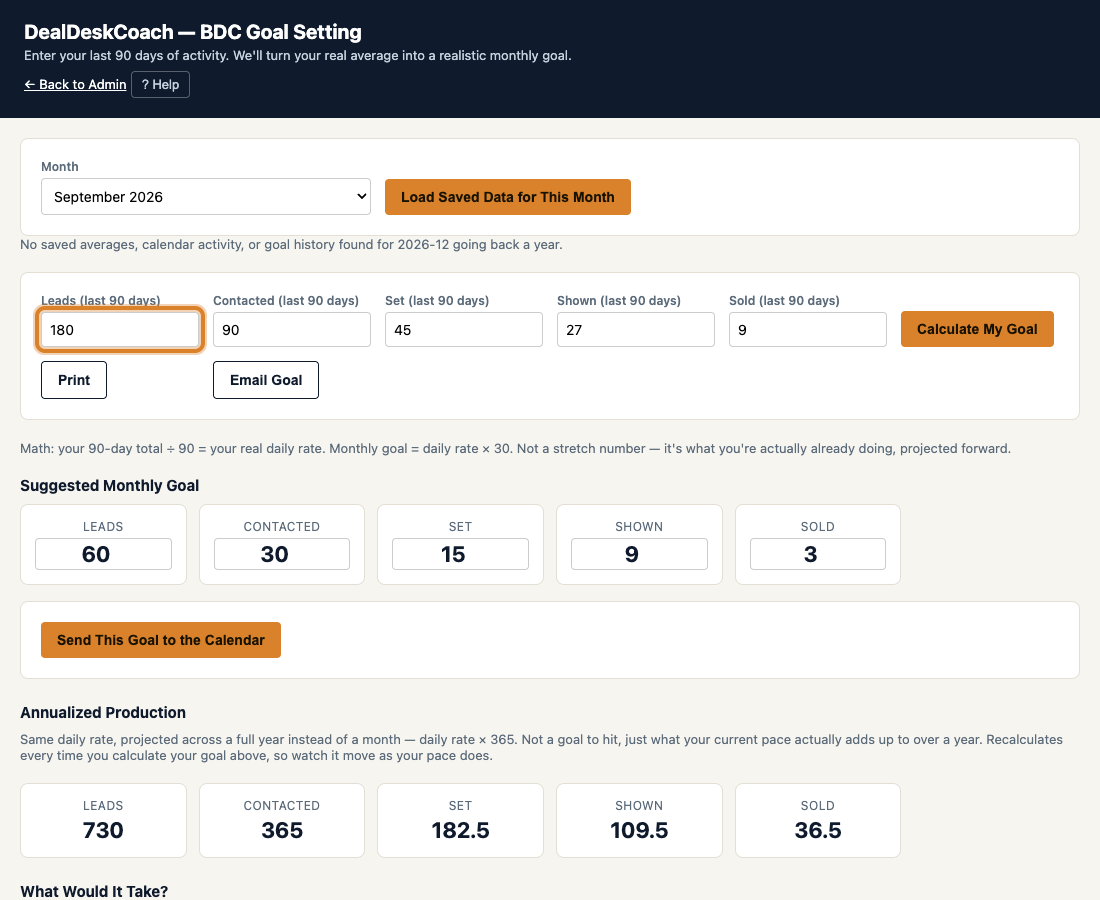This screenshot has width=1100, height=900.
Task: Click into Sold (last 90 days) field
Action: click(807, 330)
